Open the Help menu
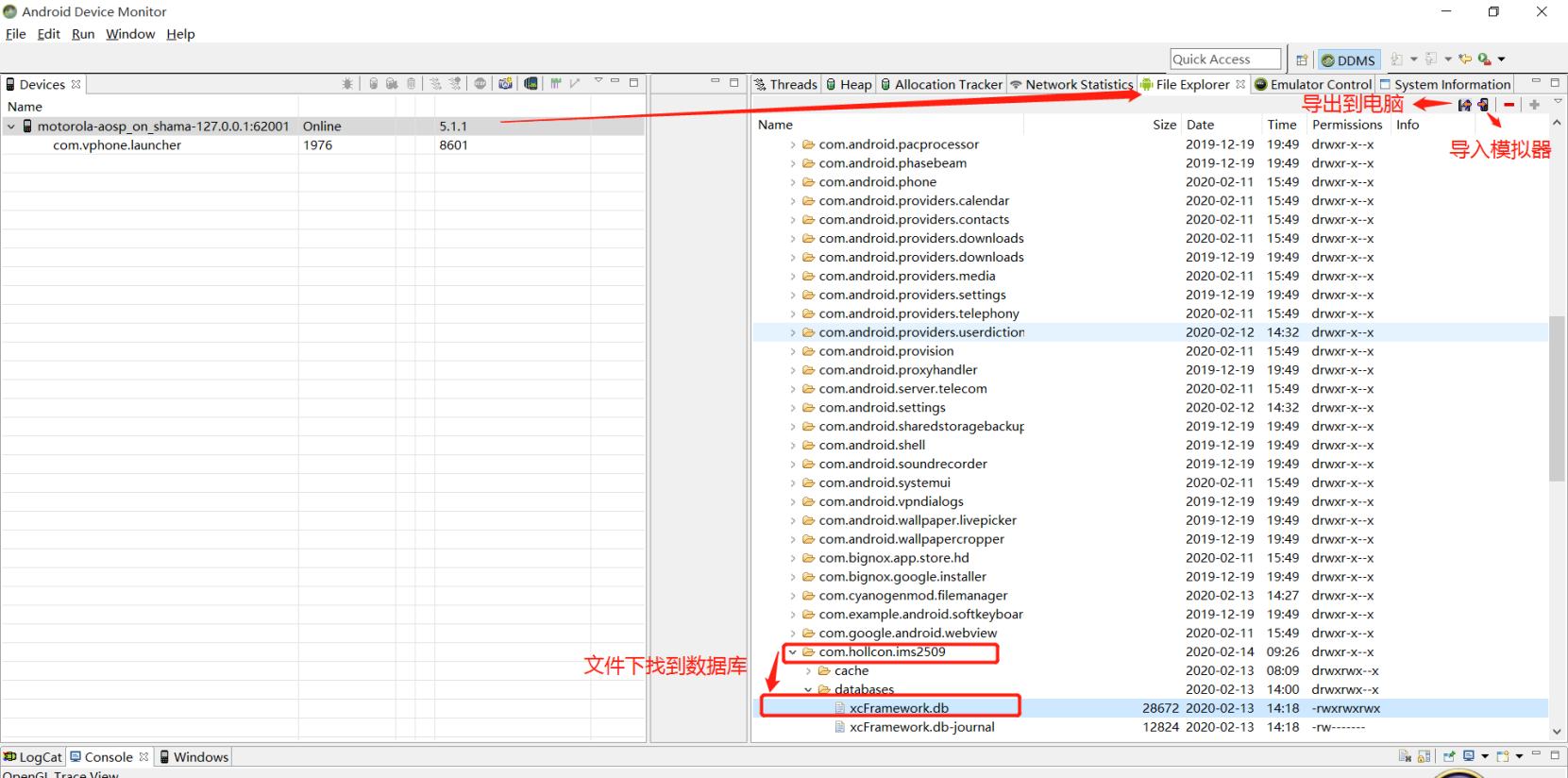The image size is (1568, 778). pyautogui.click(x=180, y=34)
